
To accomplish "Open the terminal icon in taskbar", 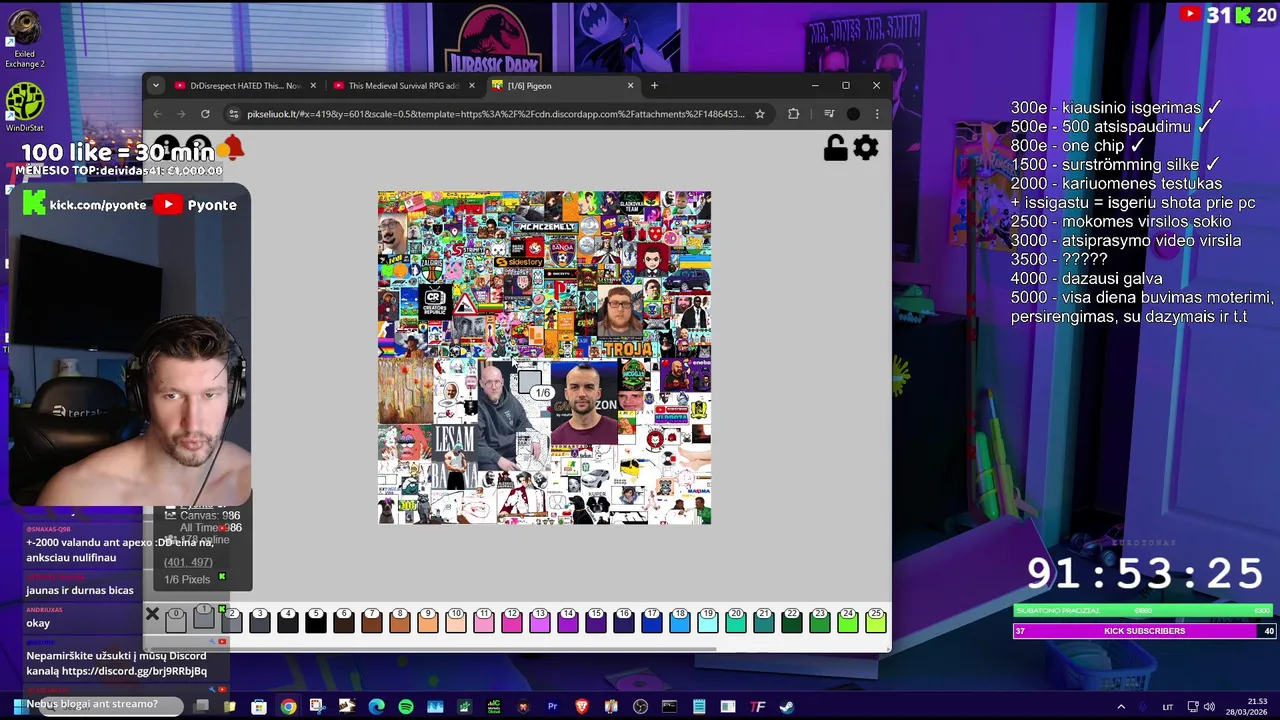I will point(669,707).
